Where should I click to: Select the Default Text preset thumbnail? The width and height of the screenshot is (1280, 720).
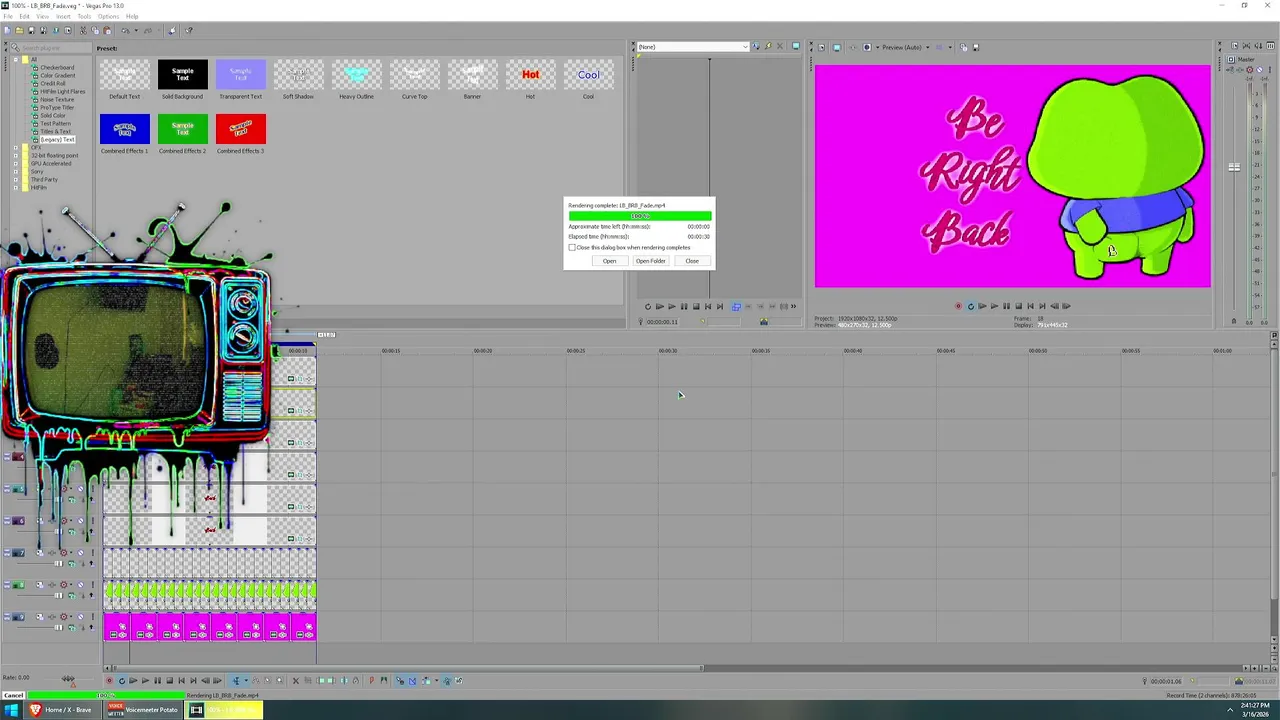click(x=125, y=75)
